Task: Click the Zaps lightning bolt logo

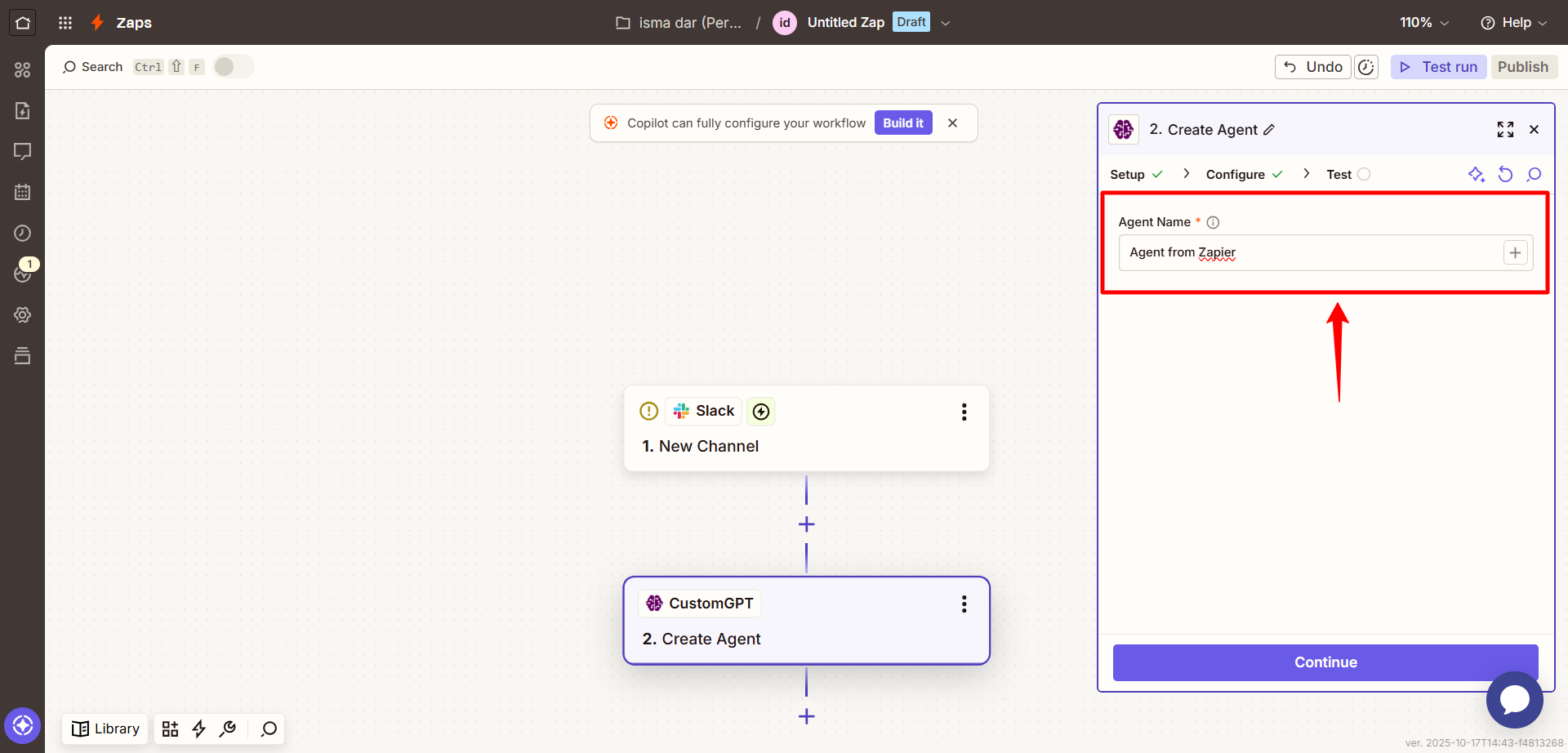Action: (x=97, y=22)
